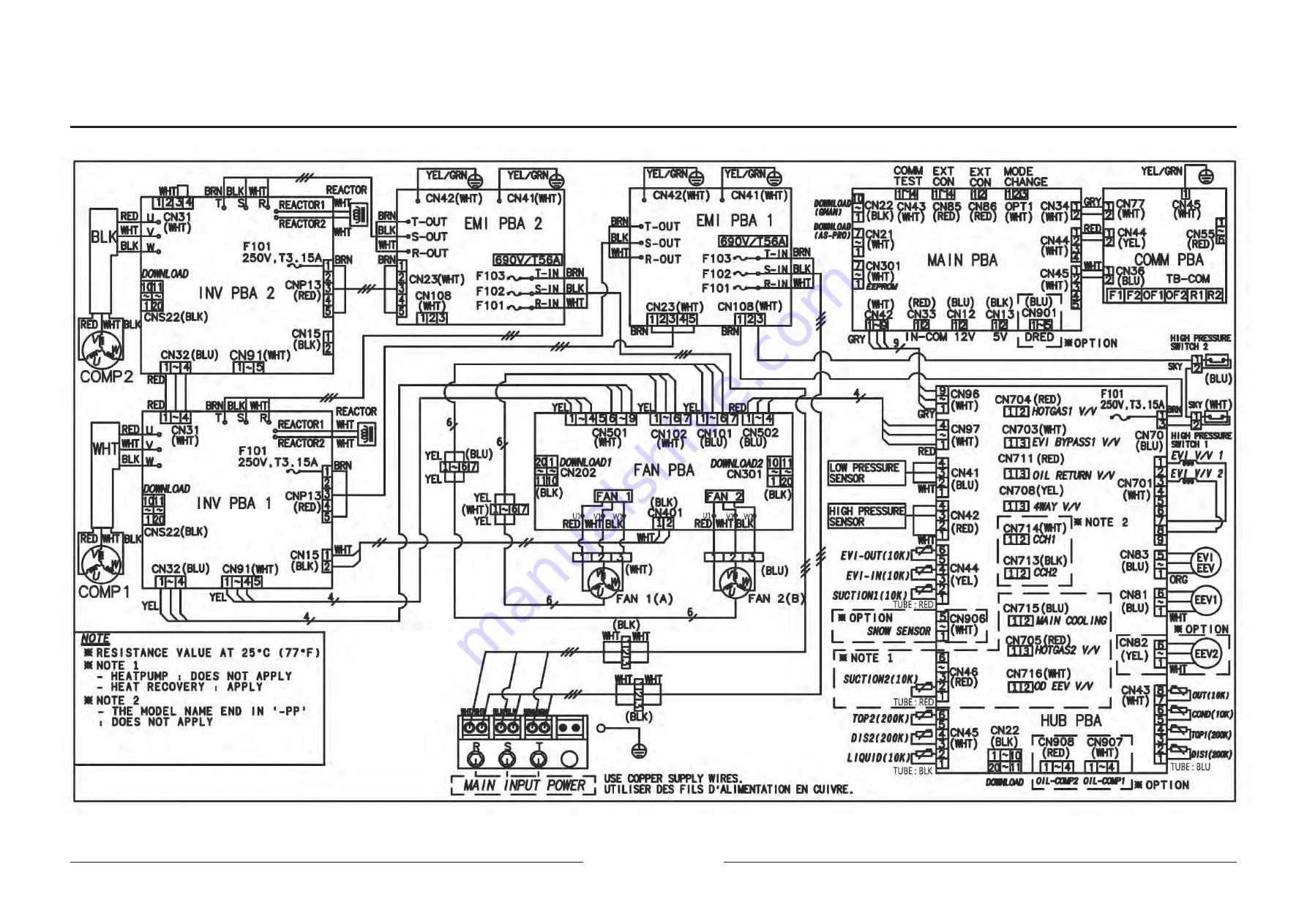Click the SNOW SENSOR option label
The height and width of the screenshot is (924, 1307).
899,631
